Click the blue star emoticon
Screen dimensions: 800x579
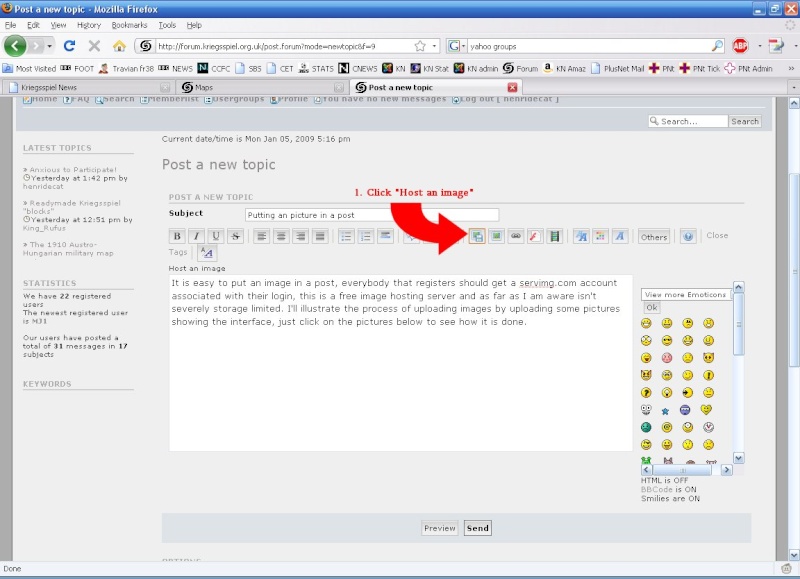(x=665, y=411)
